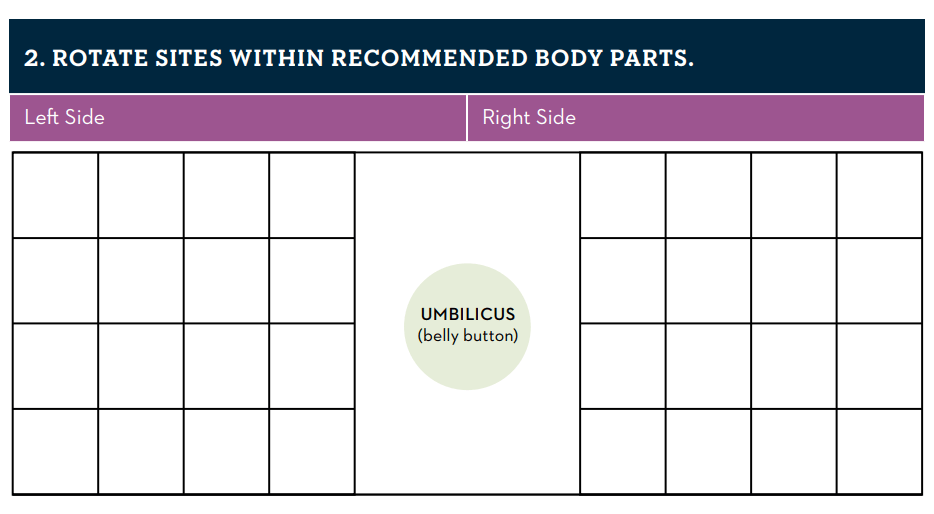
Task: Mark the first-row, first-column right grid box
Action: click(x=623, y=195)
